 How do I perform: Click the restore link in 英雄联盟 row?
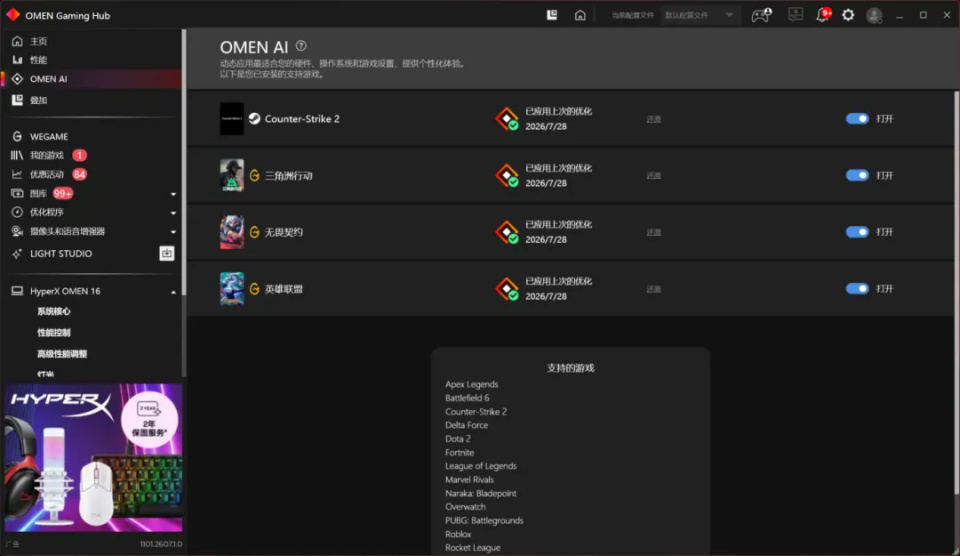tap(654, 289)
